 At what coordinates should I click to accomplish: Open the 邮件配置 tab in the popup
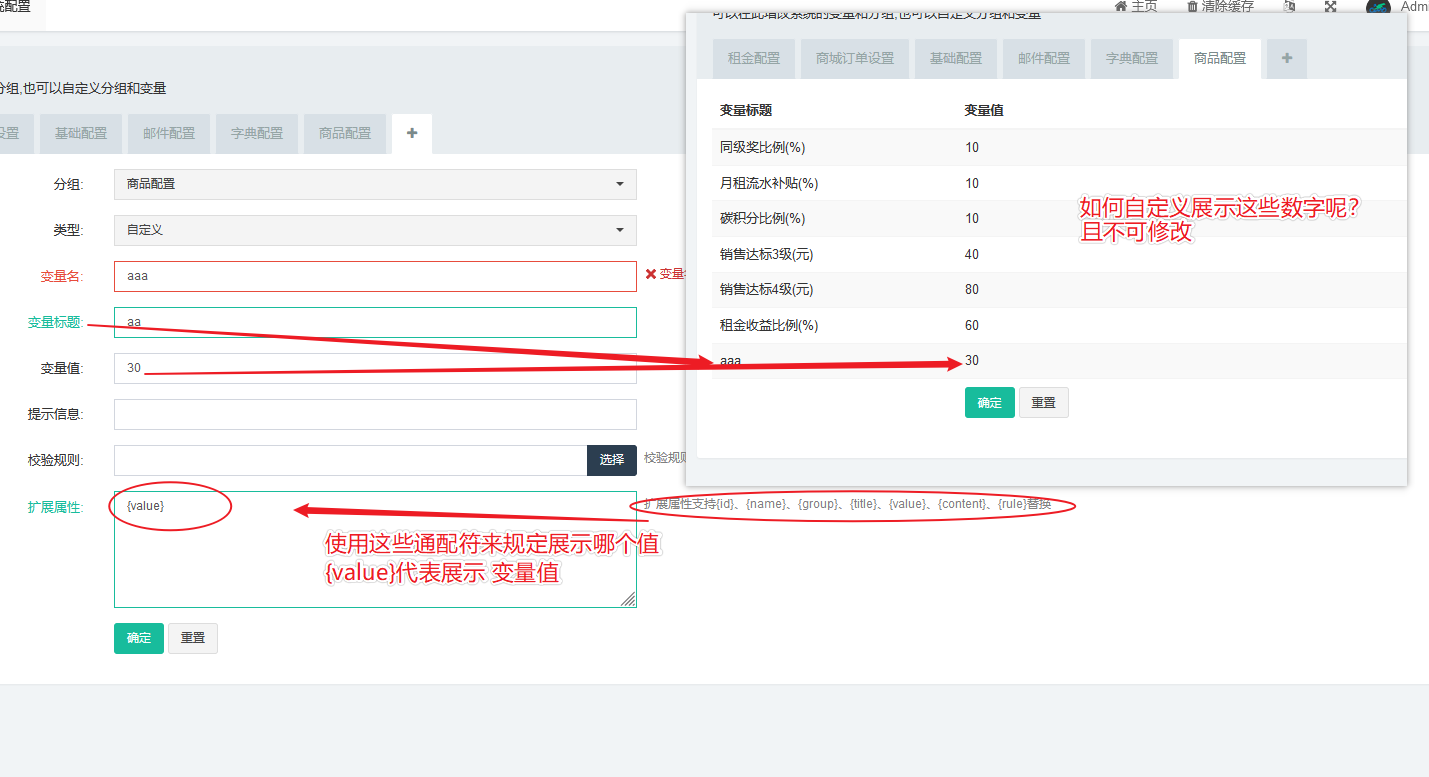(1043, 58)
